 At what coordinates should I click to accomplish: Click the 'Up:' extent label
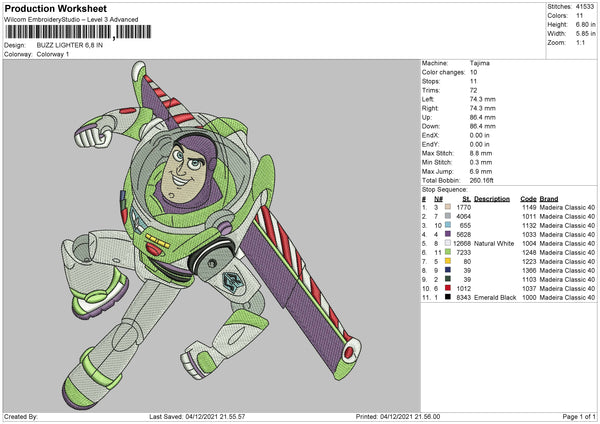427,117
